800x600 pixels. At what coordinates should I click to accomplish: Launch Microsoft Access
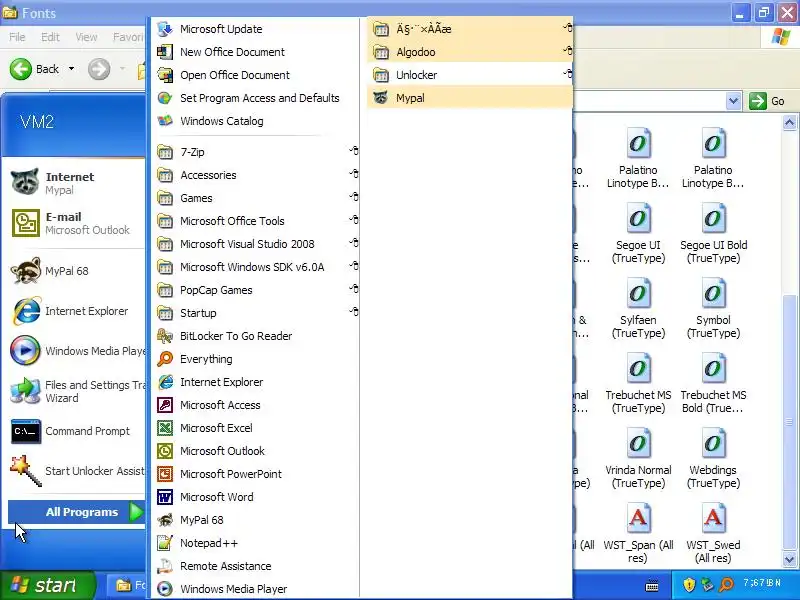pyautogui.click(x=256, y=405)
